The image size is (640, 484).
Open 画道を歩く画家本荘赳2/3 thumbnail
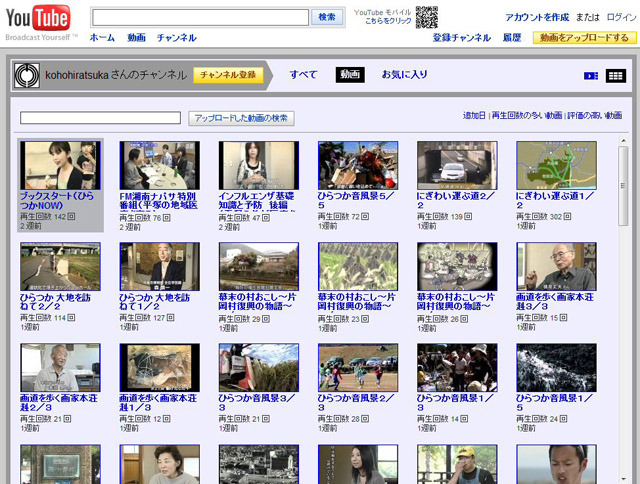(x=60, y=368)
